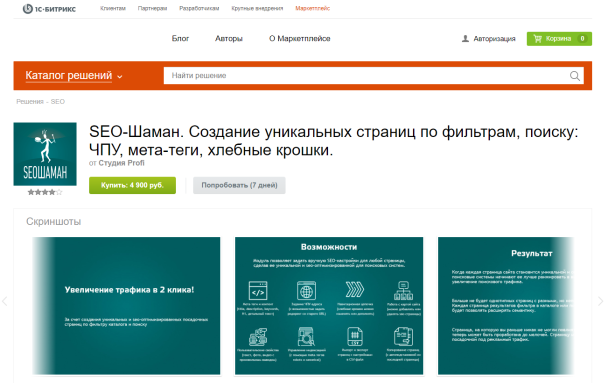Click the Скриншоты section heading
The image size is (608, 383).
(x=54, y=221)
